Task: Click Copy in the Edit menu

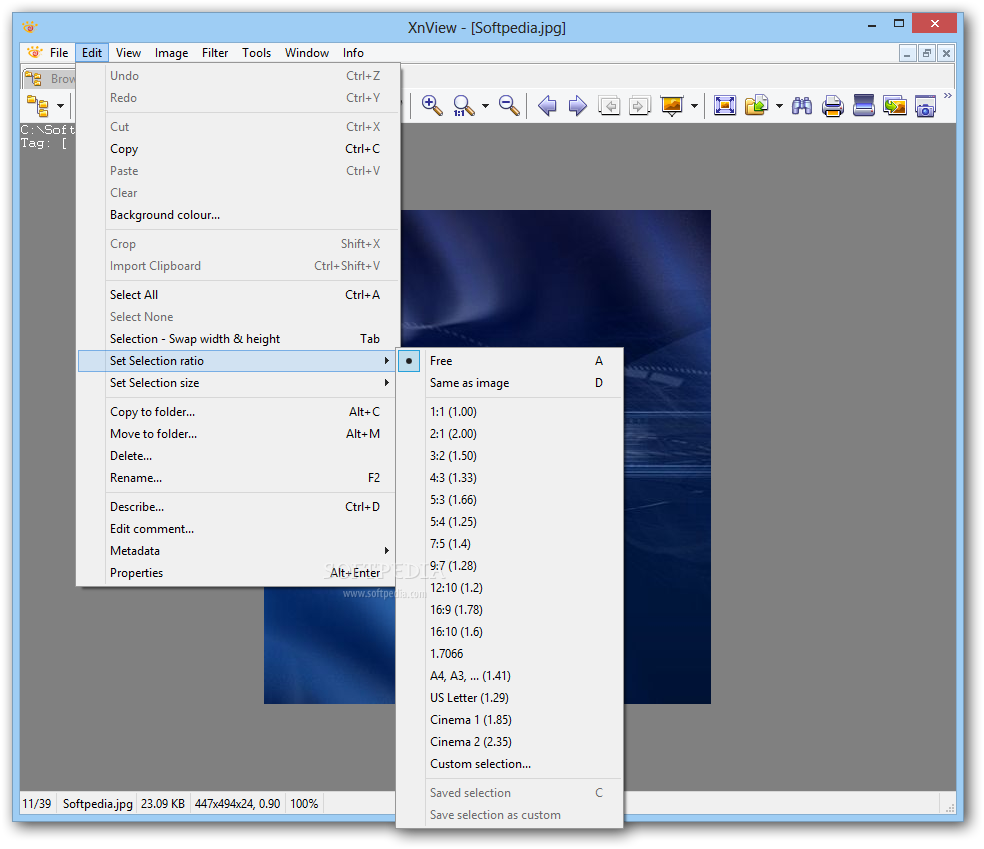Action: [237, 149]
